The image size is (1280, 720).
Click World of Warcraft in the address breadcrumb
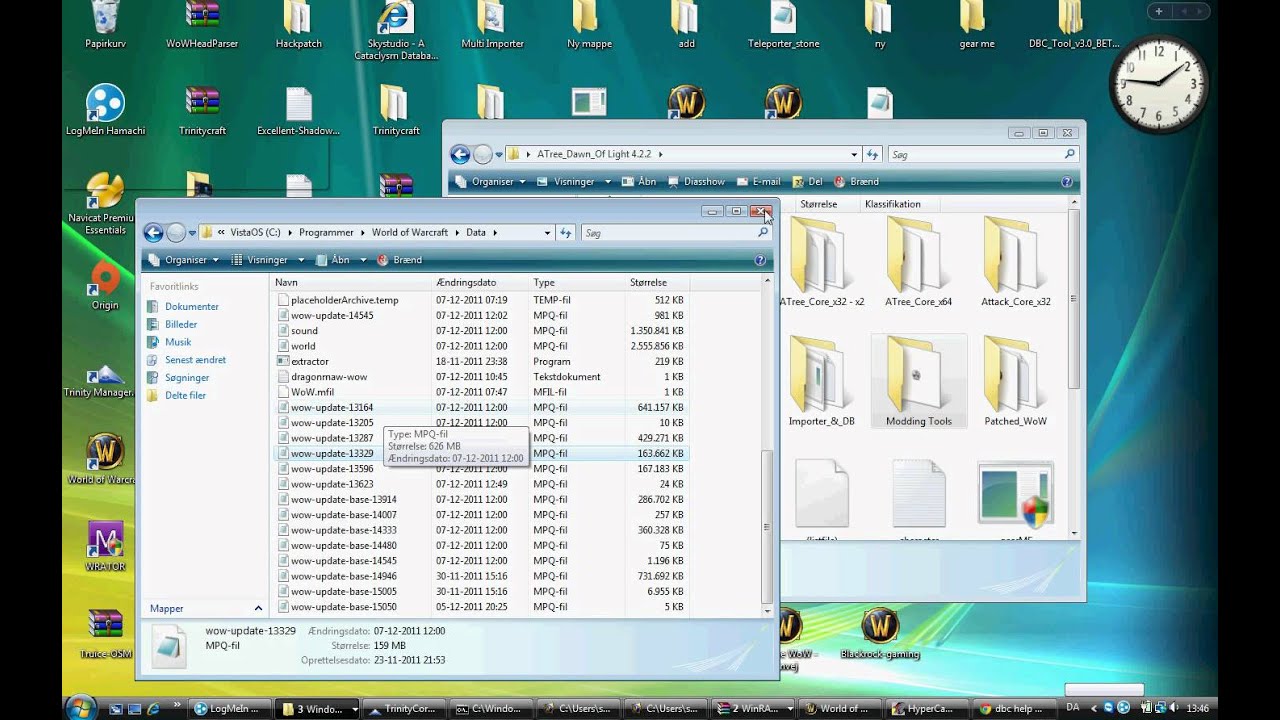point(410,233)
